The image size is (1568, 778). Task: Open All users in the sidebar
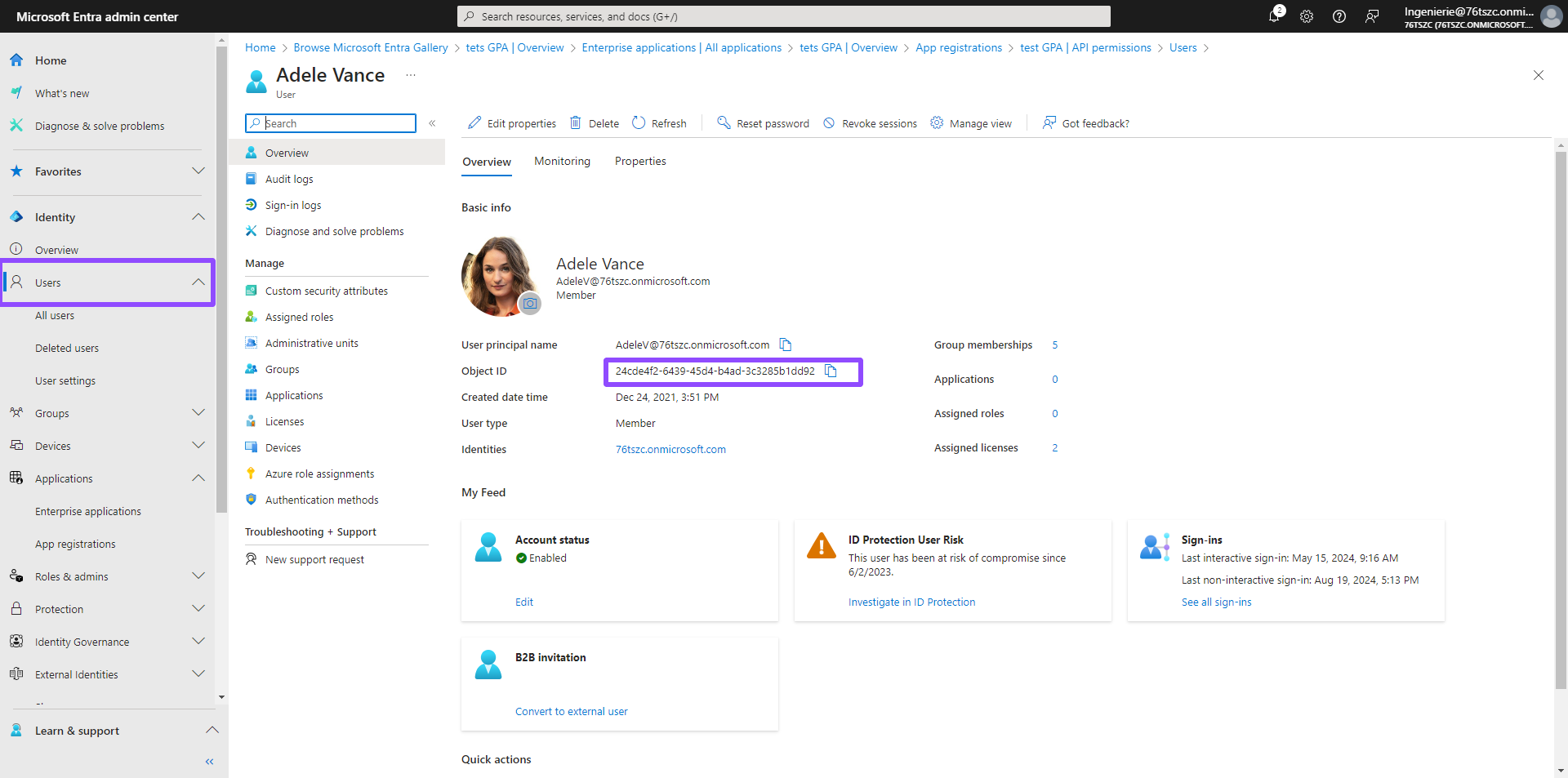coord(55,315)
